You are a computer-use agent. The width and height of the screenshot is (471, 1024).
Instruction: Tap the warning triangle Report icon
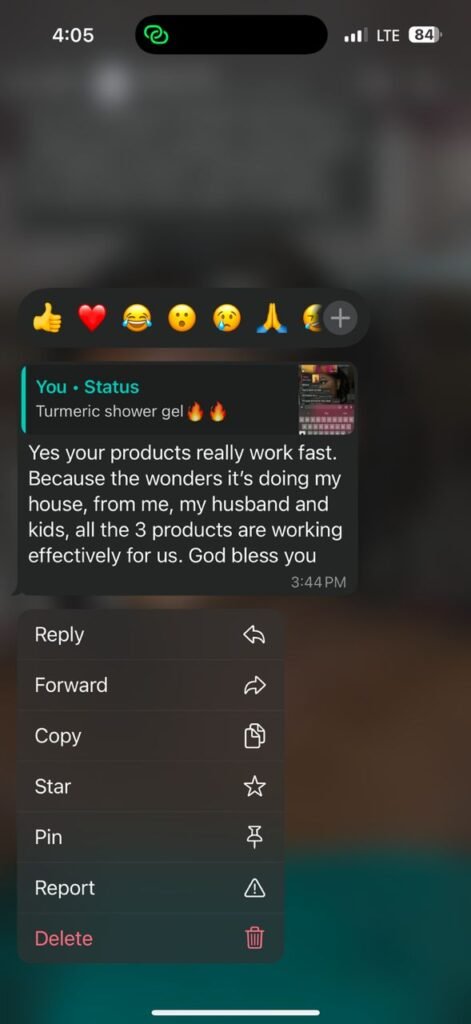click(x=254, y=888)
